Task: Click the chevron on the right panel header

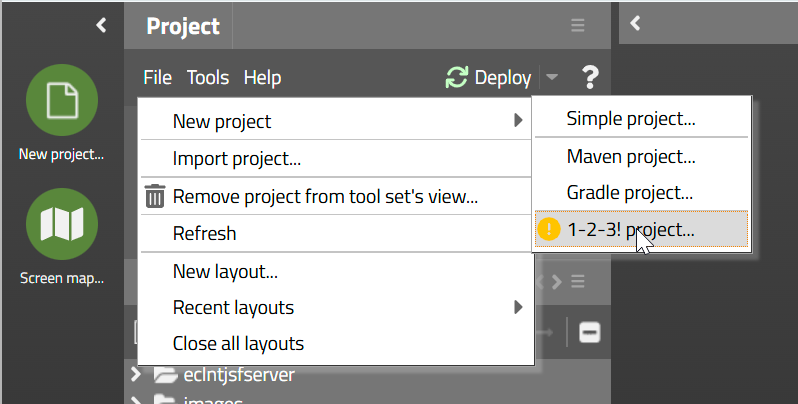Action: (x=635, y=23)
